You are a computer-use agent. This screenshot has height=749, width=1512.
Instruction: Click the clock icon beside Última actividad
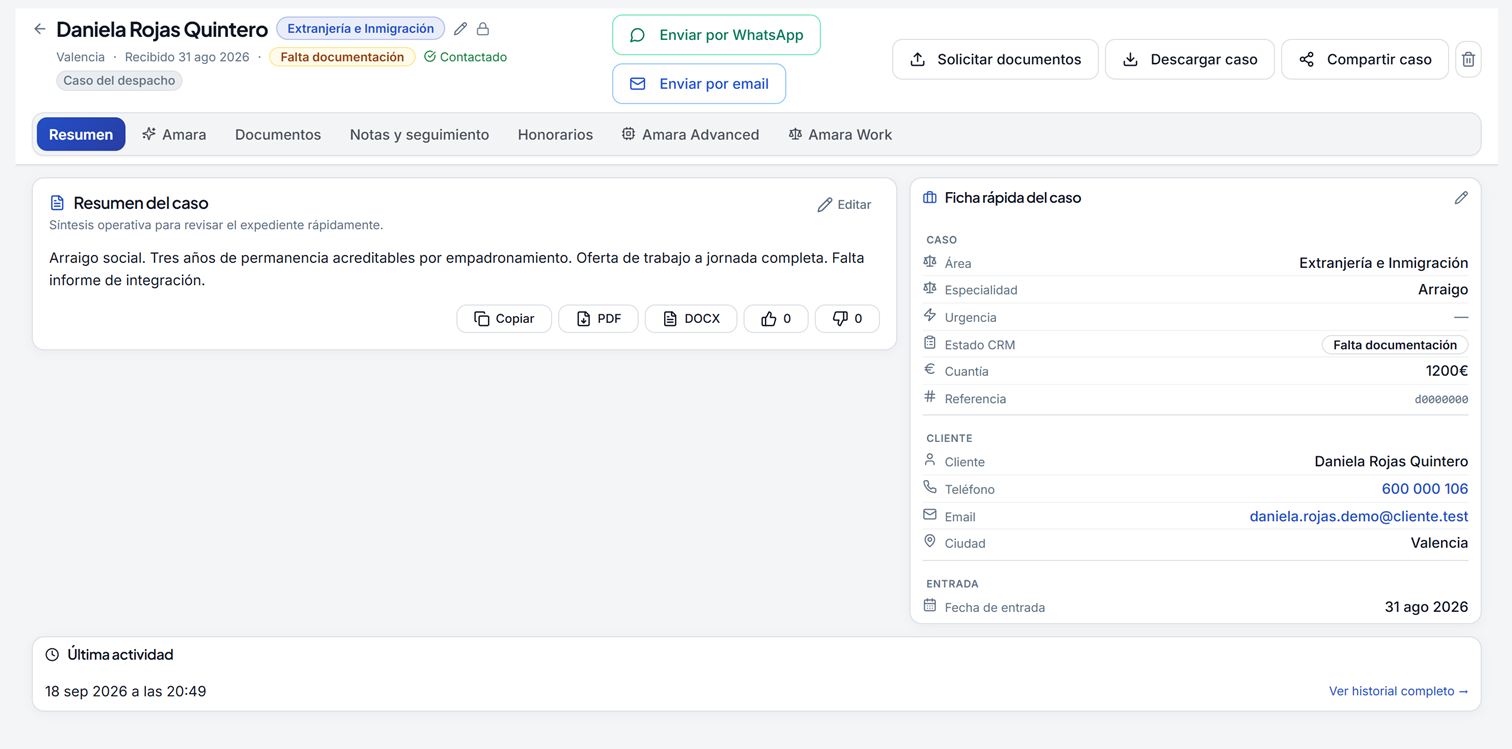click(x=52, y=655)
